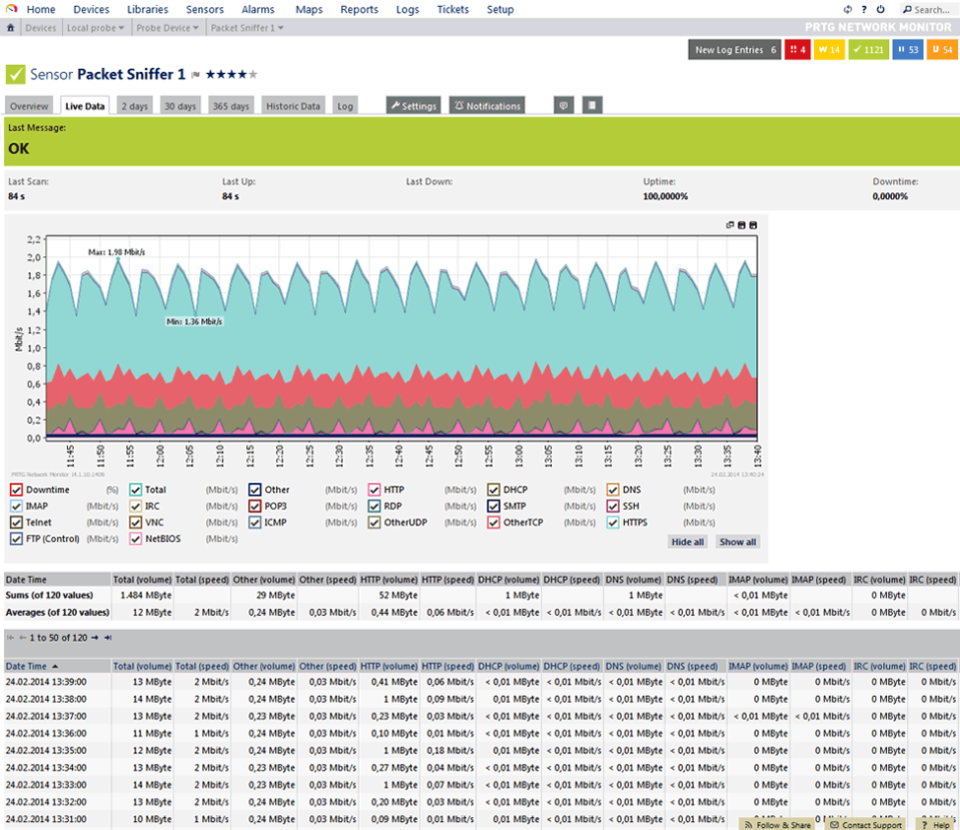Viewport: 960px width, 830px height.
Task: Click the logout power icon
Action: [x=879, y=9]
